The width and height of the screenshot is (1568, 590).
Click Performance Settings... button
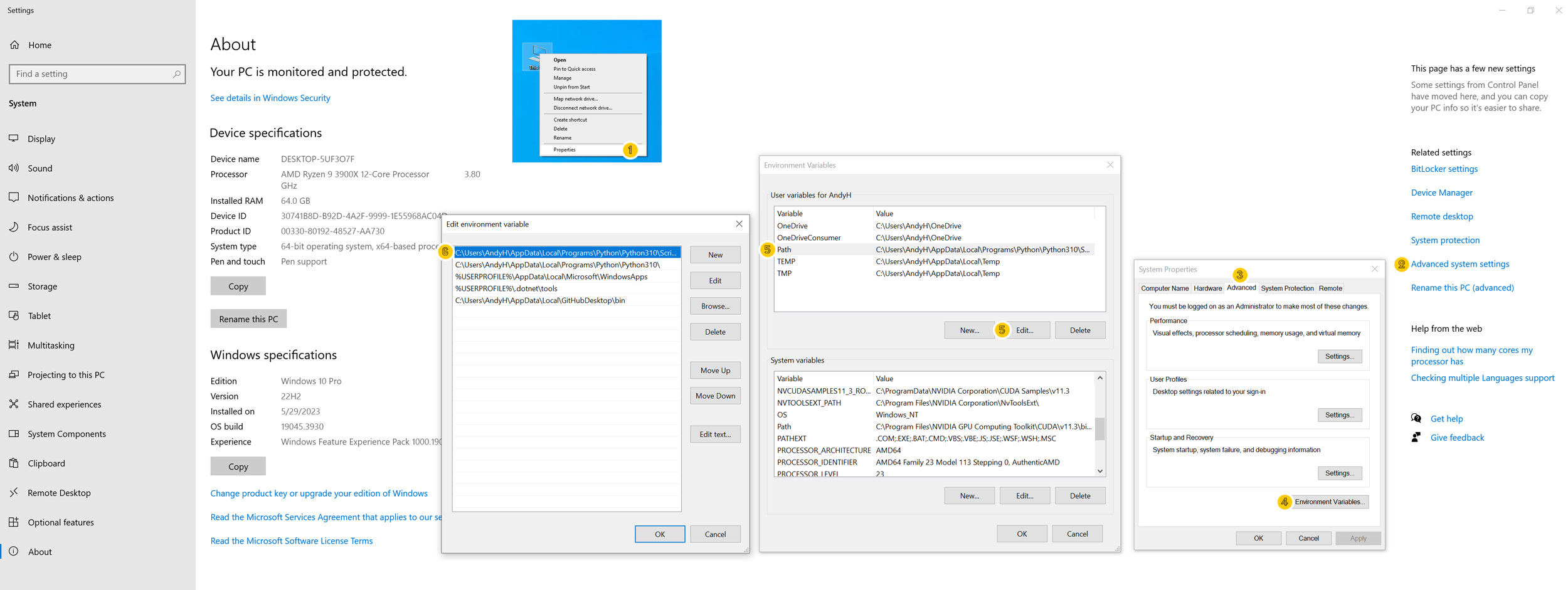1339,356
